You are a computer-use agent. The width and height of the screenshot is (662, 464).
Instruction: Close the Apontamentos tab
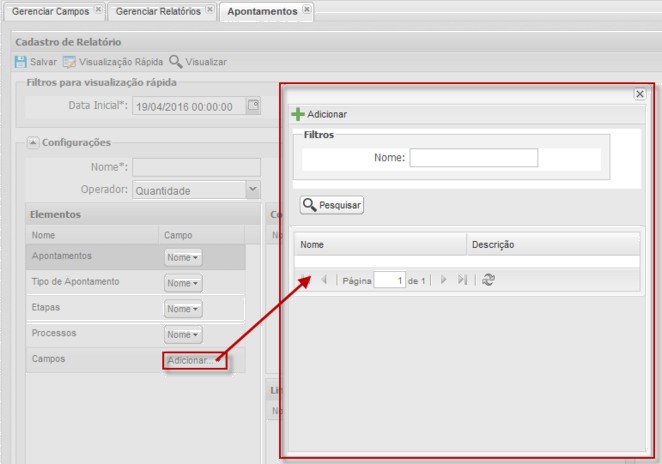[x=307, y=9]
